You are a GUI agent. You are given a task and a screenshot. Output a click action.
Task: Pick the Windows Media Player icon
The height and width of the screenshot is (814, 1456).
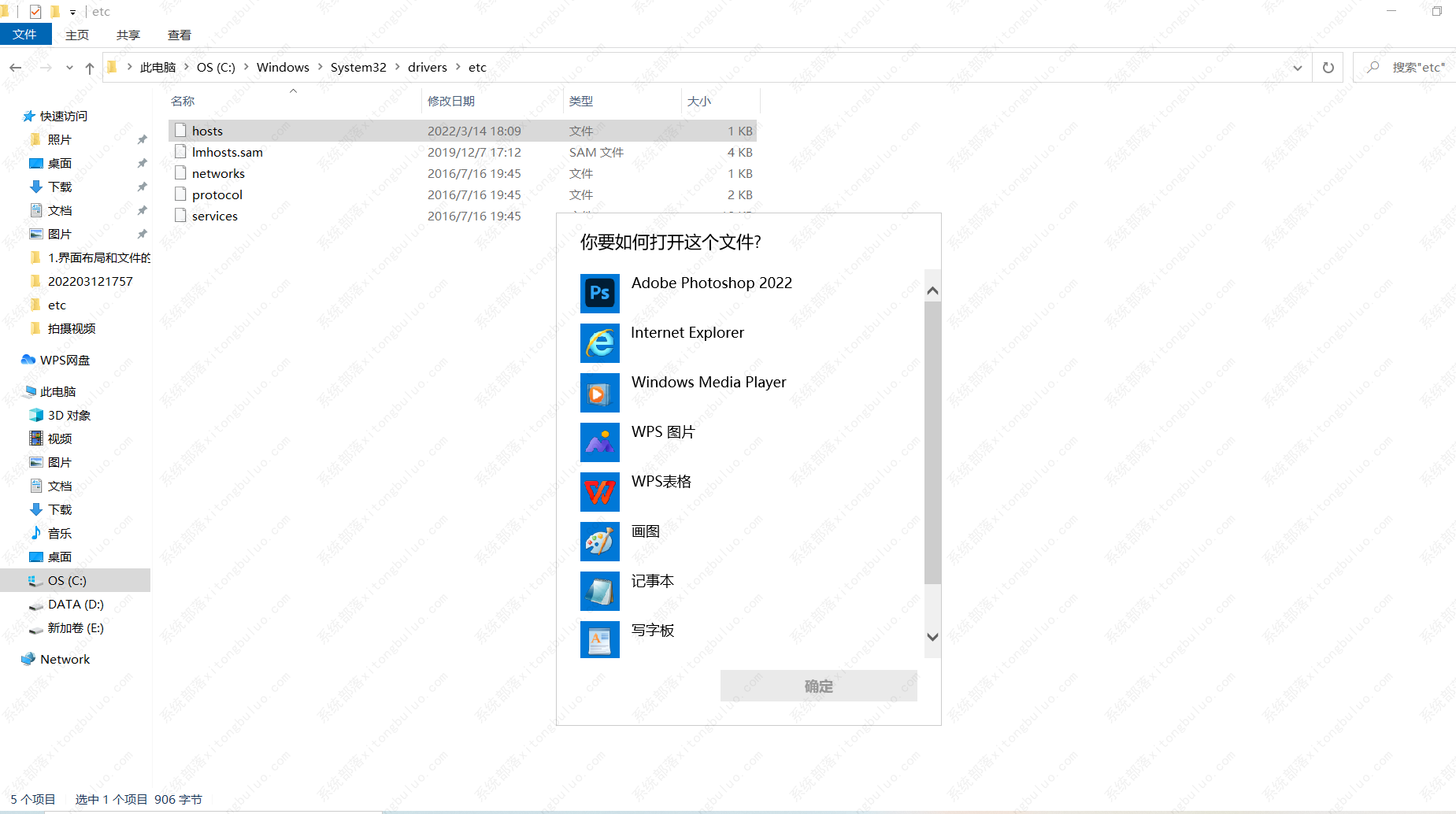599,392
